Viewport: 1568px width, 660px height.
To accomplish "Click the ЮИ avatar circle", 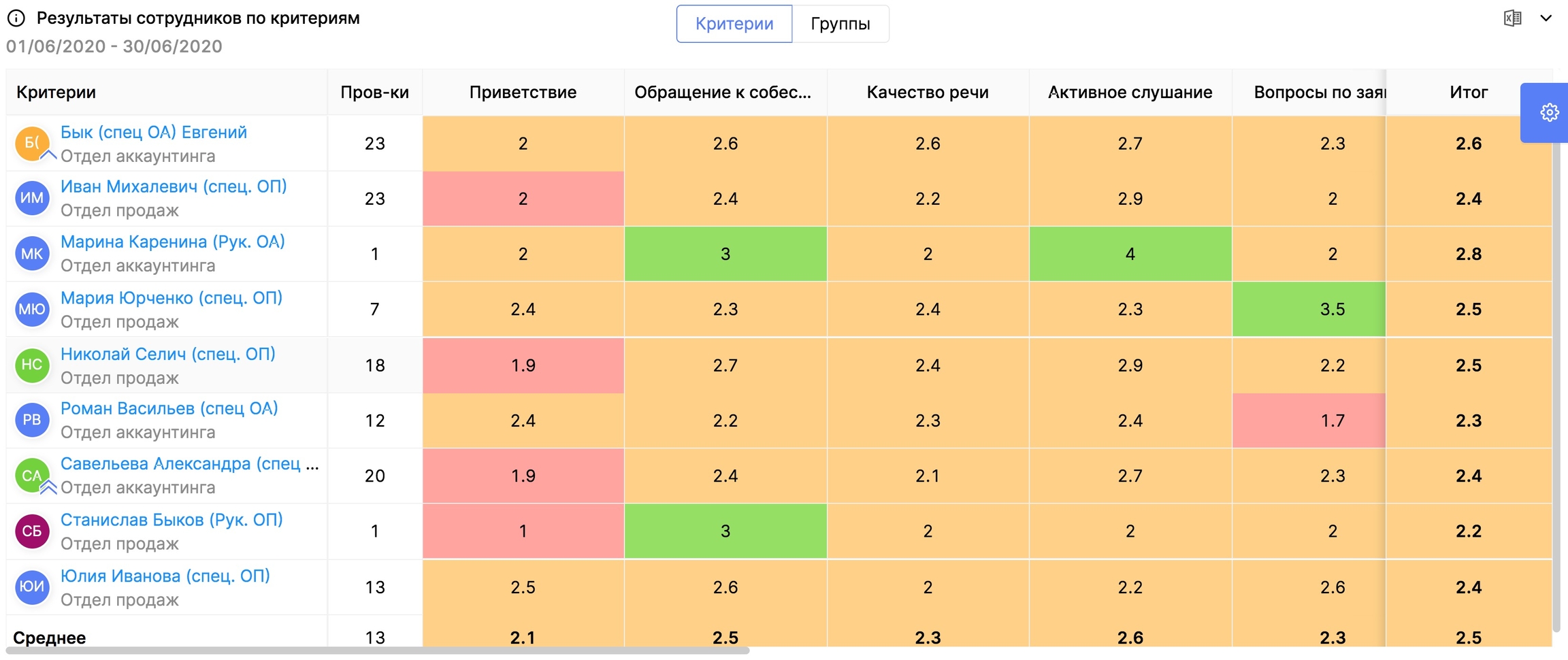I will point(32,587).
